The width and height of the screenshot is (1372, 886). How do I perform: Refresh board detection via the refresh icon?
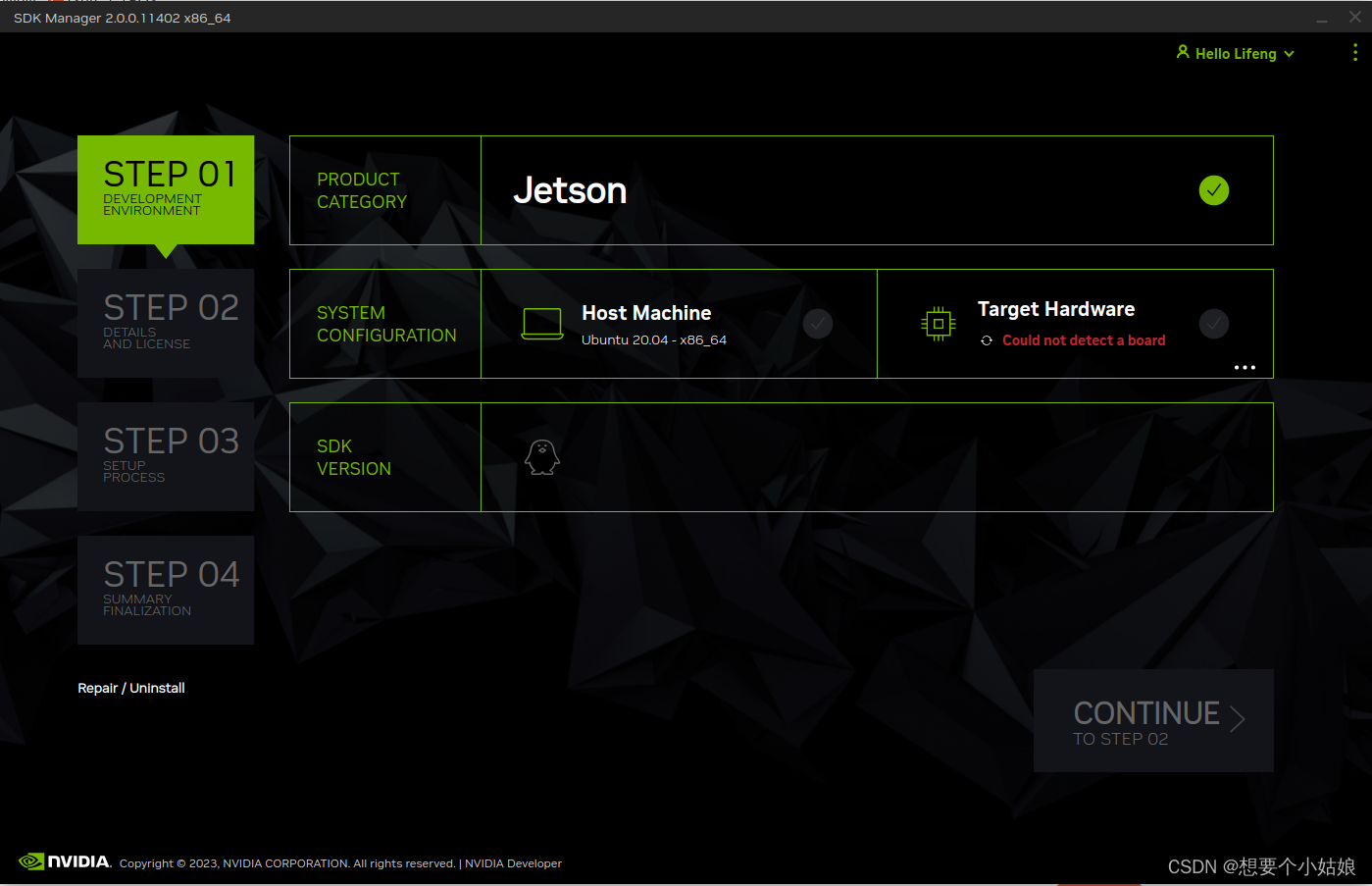pos(987,340)
